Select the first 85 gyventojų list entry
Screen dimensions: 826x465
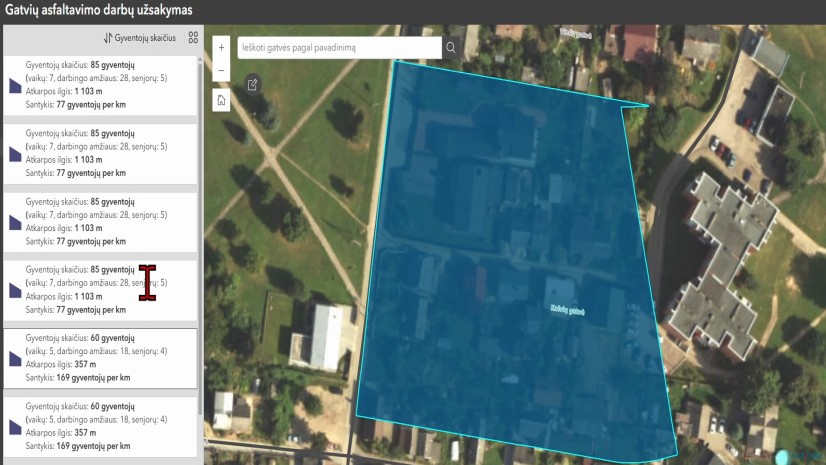point(100,84)
